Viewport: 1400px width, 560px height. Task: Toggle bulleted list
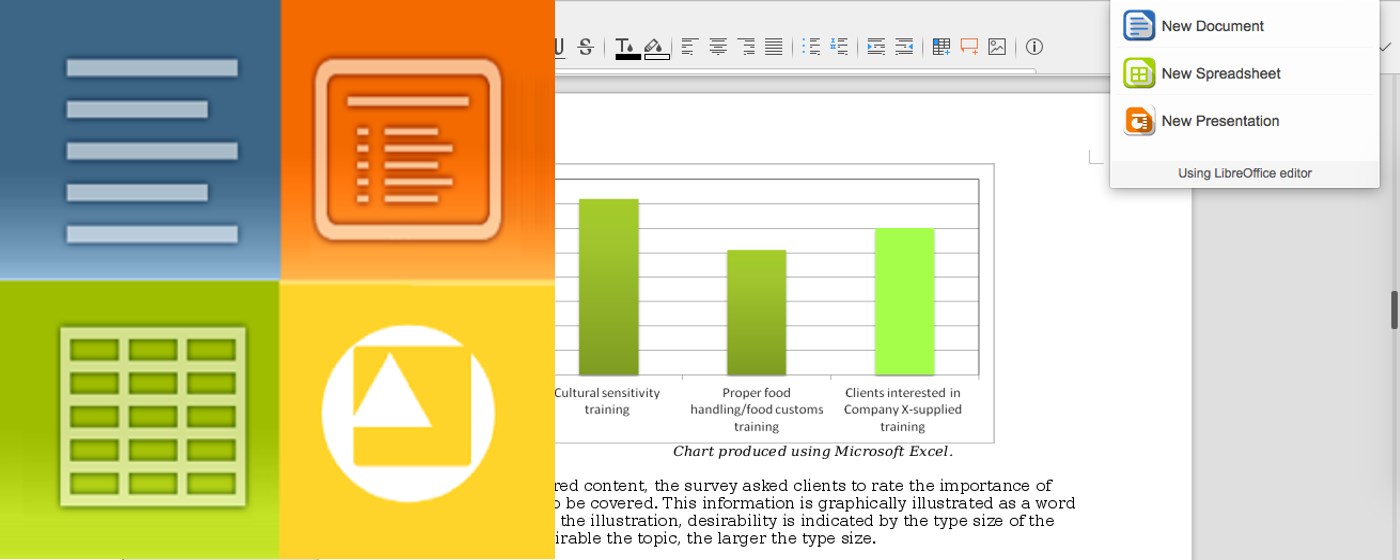click(811, 46)
